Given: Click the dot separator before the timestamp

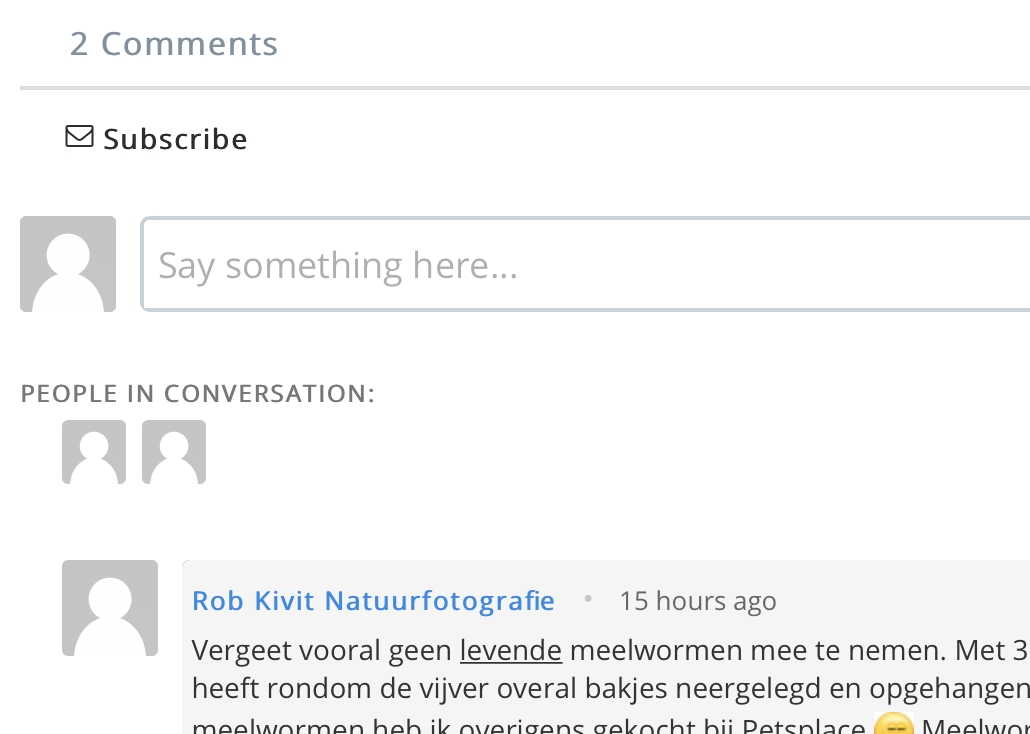Looking at the screenshot, I should coord(588,599).
